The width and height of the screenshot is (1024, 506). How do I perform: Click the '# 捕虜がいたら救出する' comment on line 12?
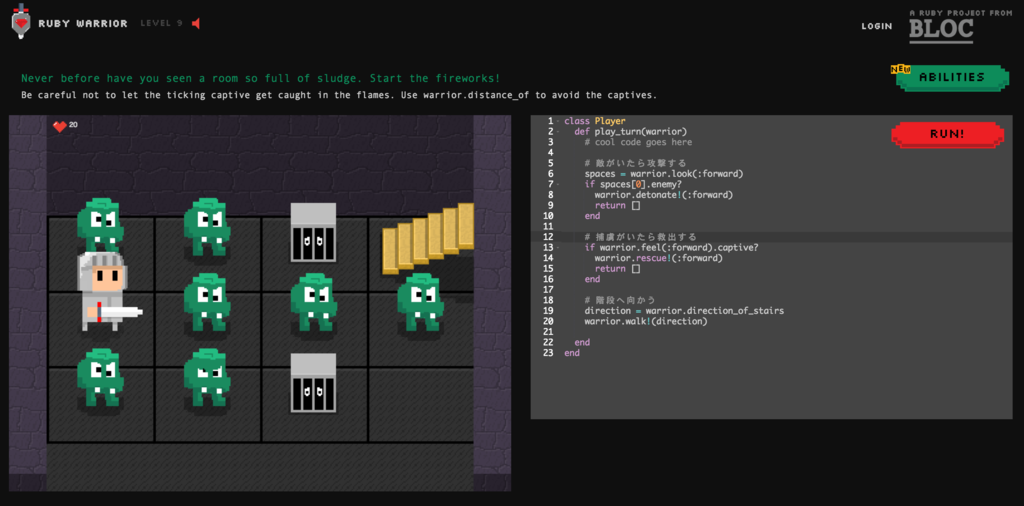[x=641, y=237]
